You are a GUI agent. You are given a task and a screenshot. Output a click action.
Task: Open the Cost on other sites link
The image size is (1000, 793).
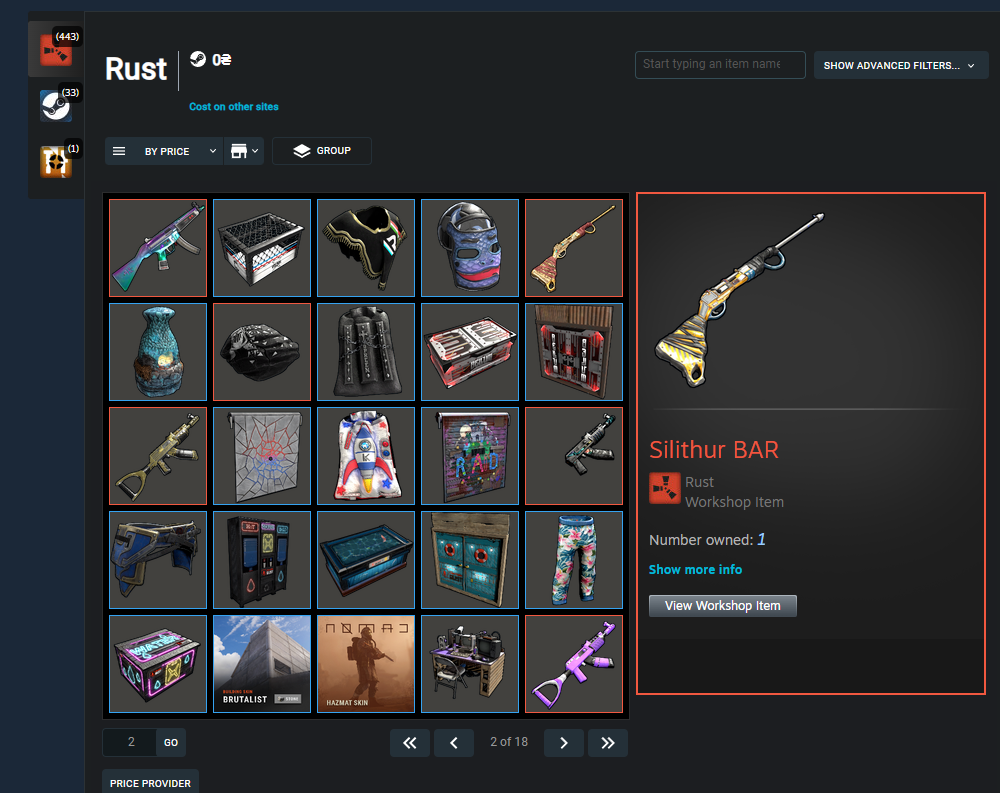point(233,107)
